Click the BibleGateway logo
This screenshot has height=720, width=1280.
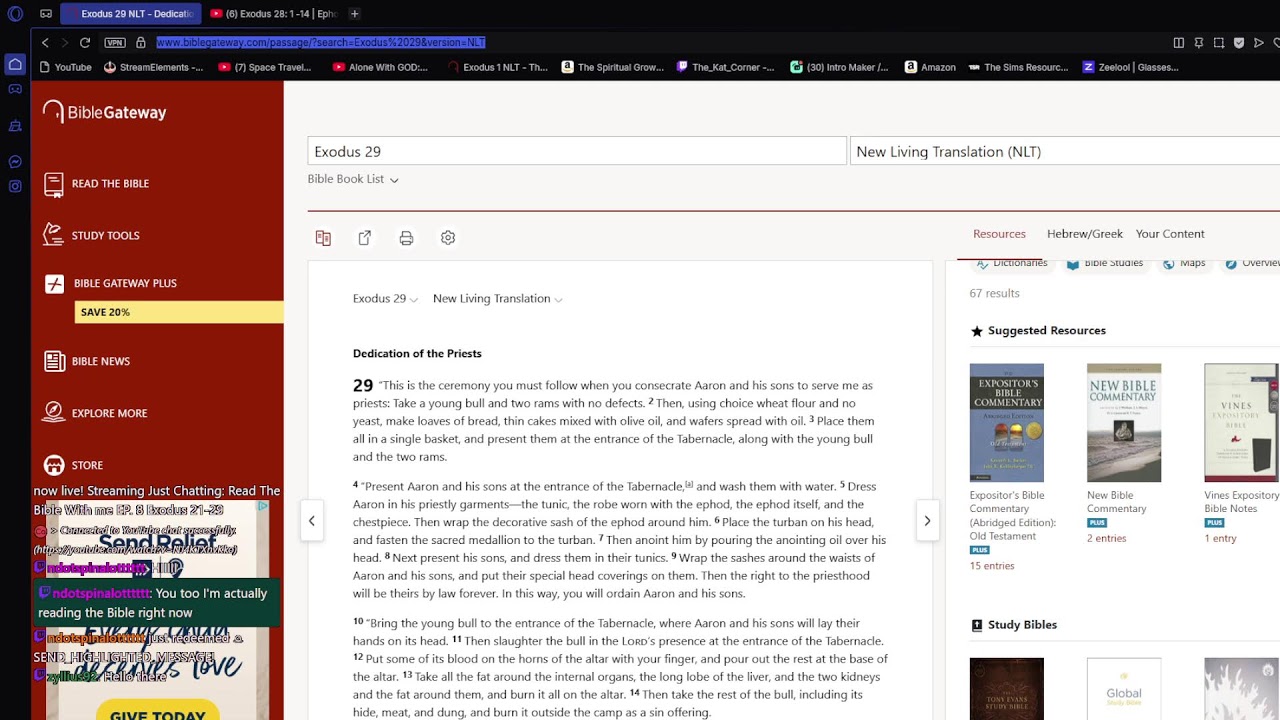(x=105, y=112)
